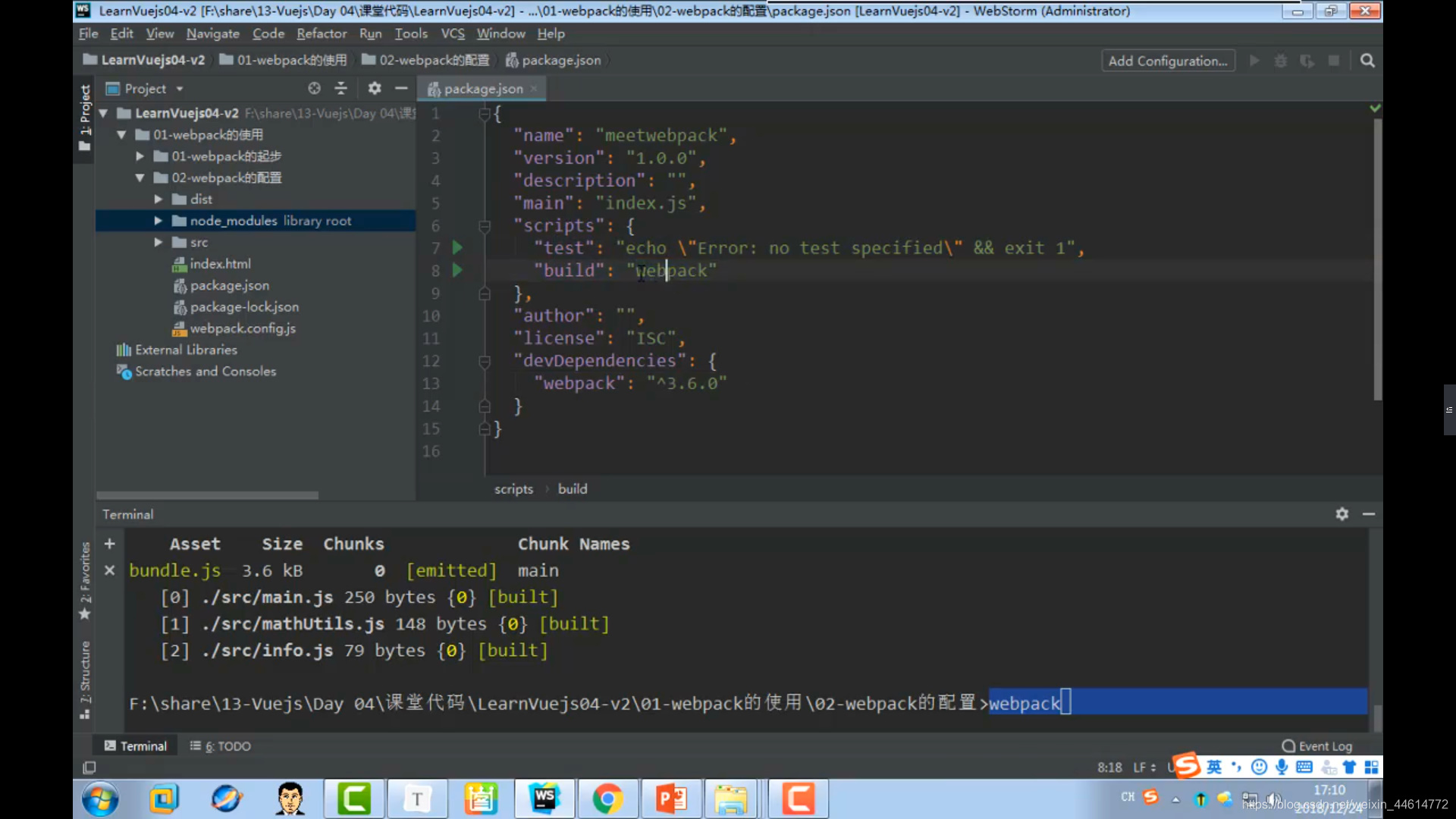Click the Windows Start button
This screenshot has width=1456, height=819.
(100, 799)
